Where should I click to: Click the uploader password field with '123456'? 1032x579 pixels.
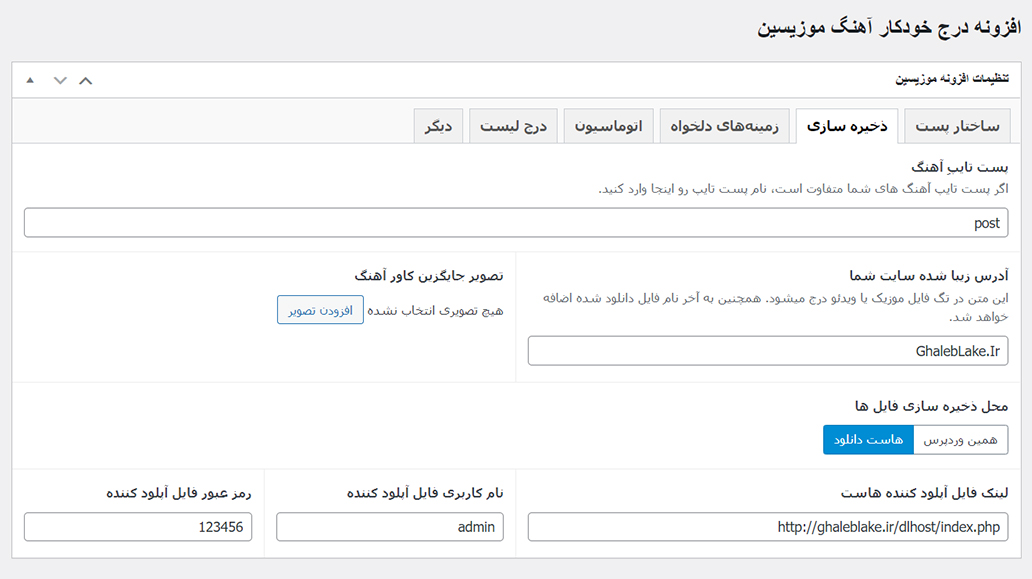(138, 527)
